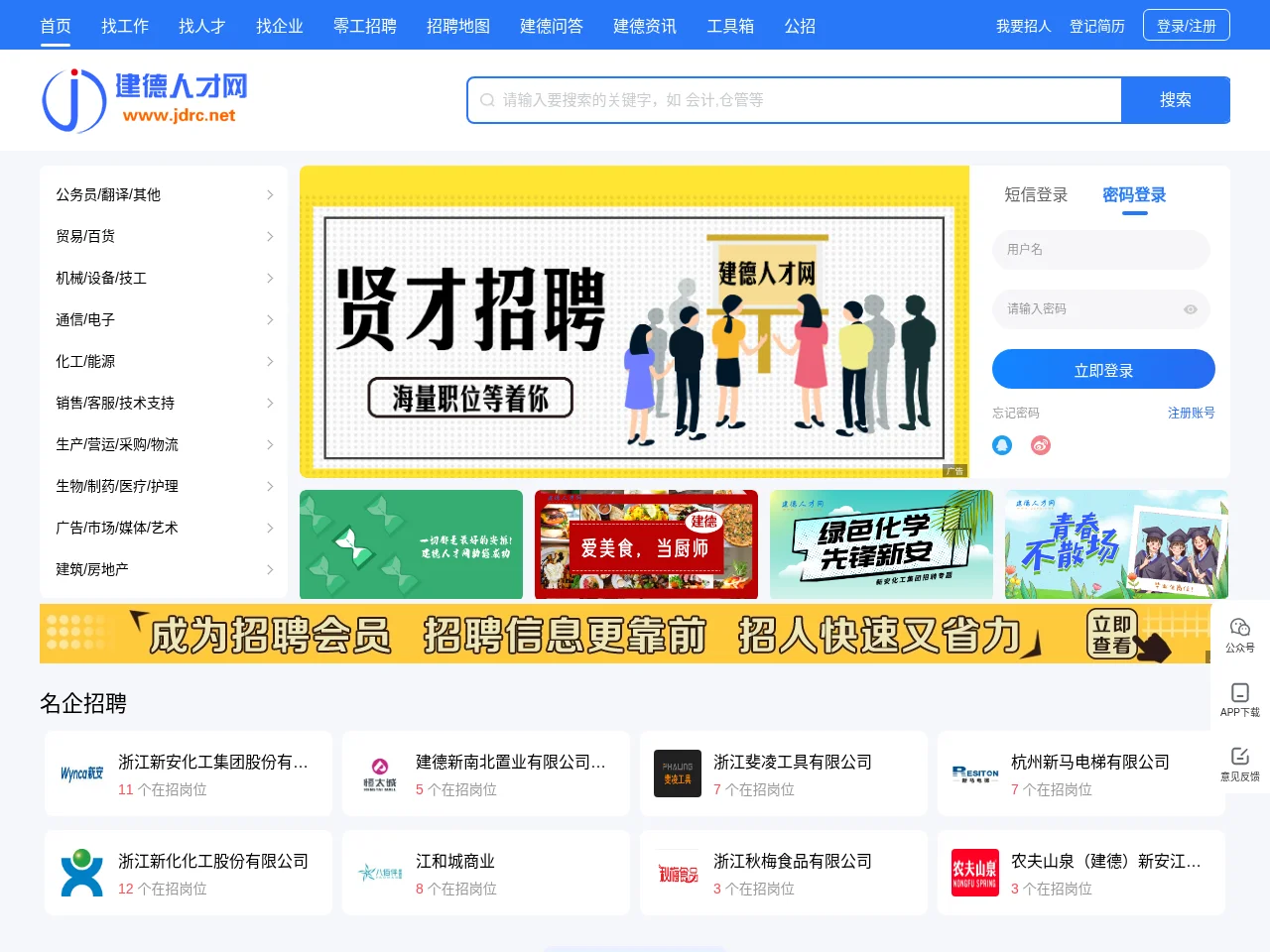This screenshot has width=1270, height=952.
Task: Expand the 公务员/翻译/其他 category
Action: (x=164, y=194)
